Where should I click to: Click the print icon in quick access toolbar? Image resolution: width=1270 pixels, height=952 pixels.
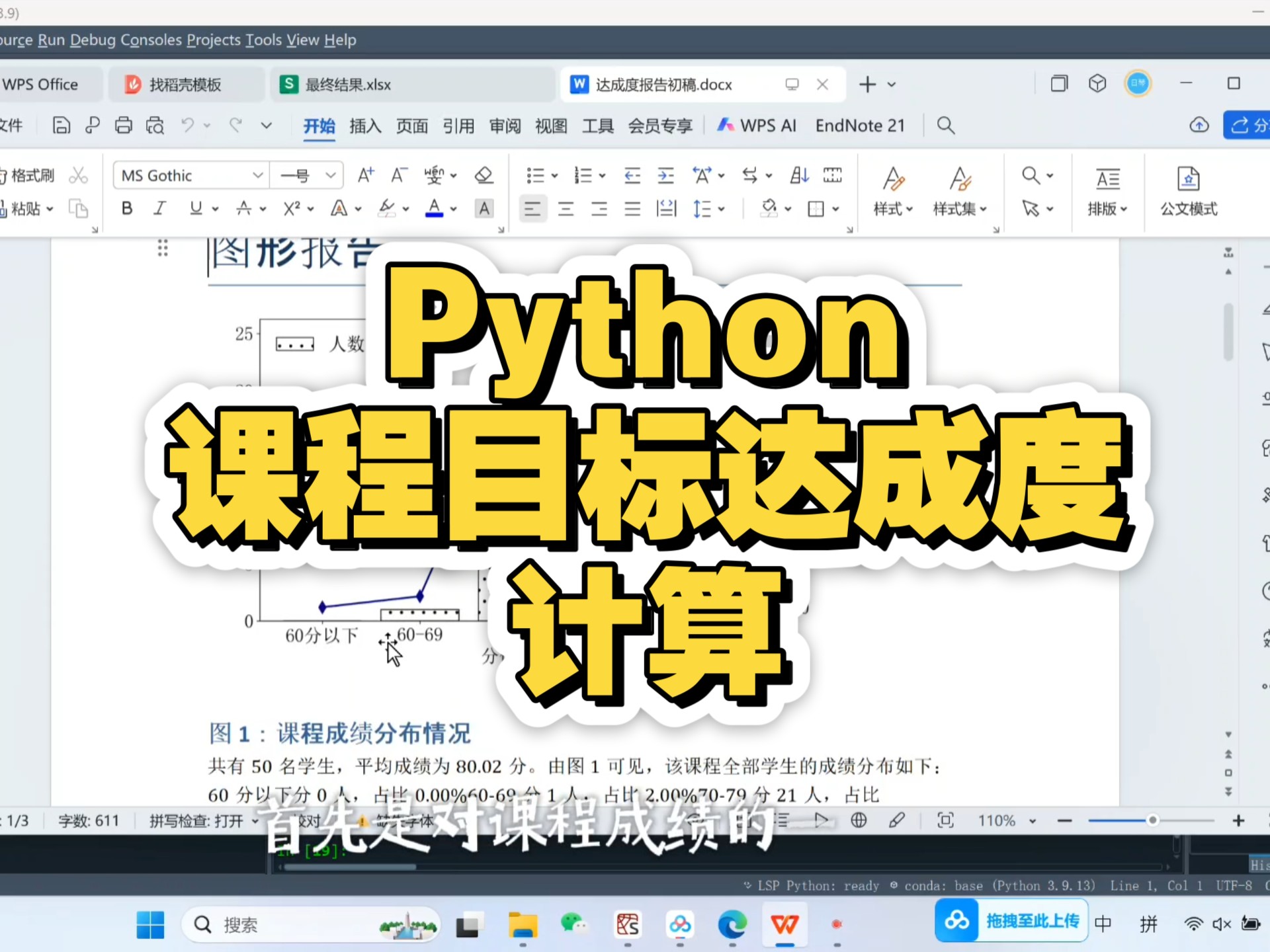pyautogui.click(x=124, y=125)
